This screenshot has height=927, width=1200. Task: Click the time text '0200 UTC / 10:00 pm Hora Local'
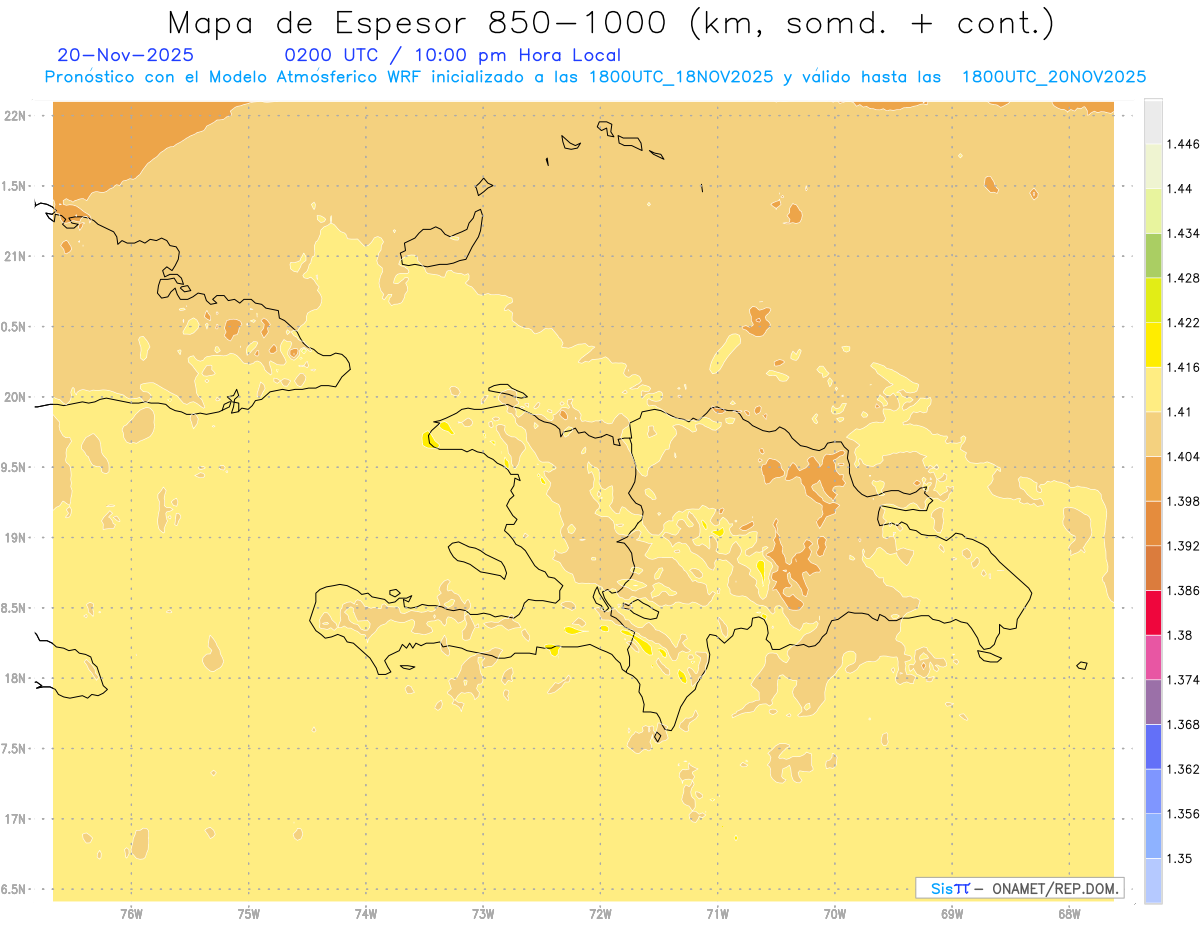coord(453,55)
